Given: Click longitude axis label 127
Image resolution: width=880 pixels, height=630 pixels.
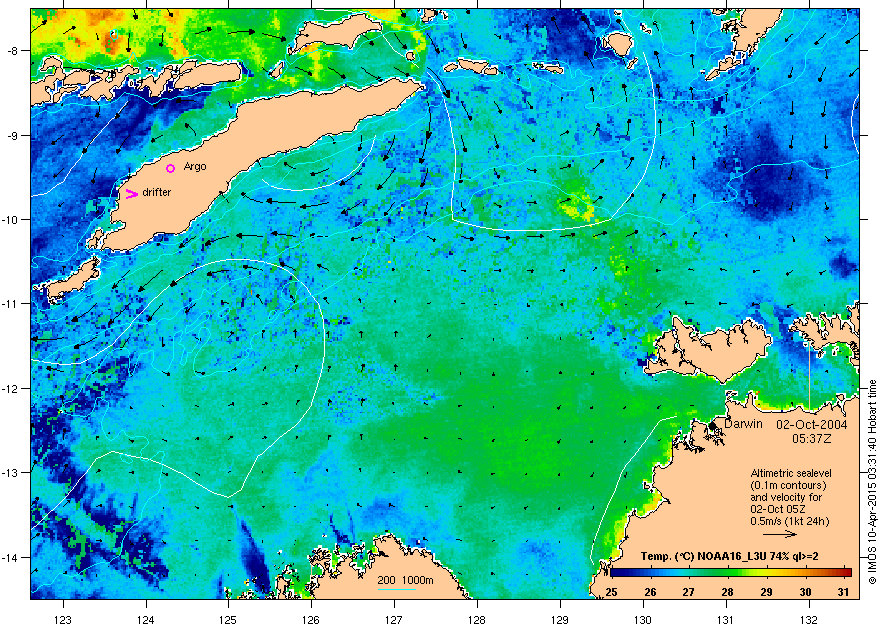Looking at the screenshot, I should 394,620.
